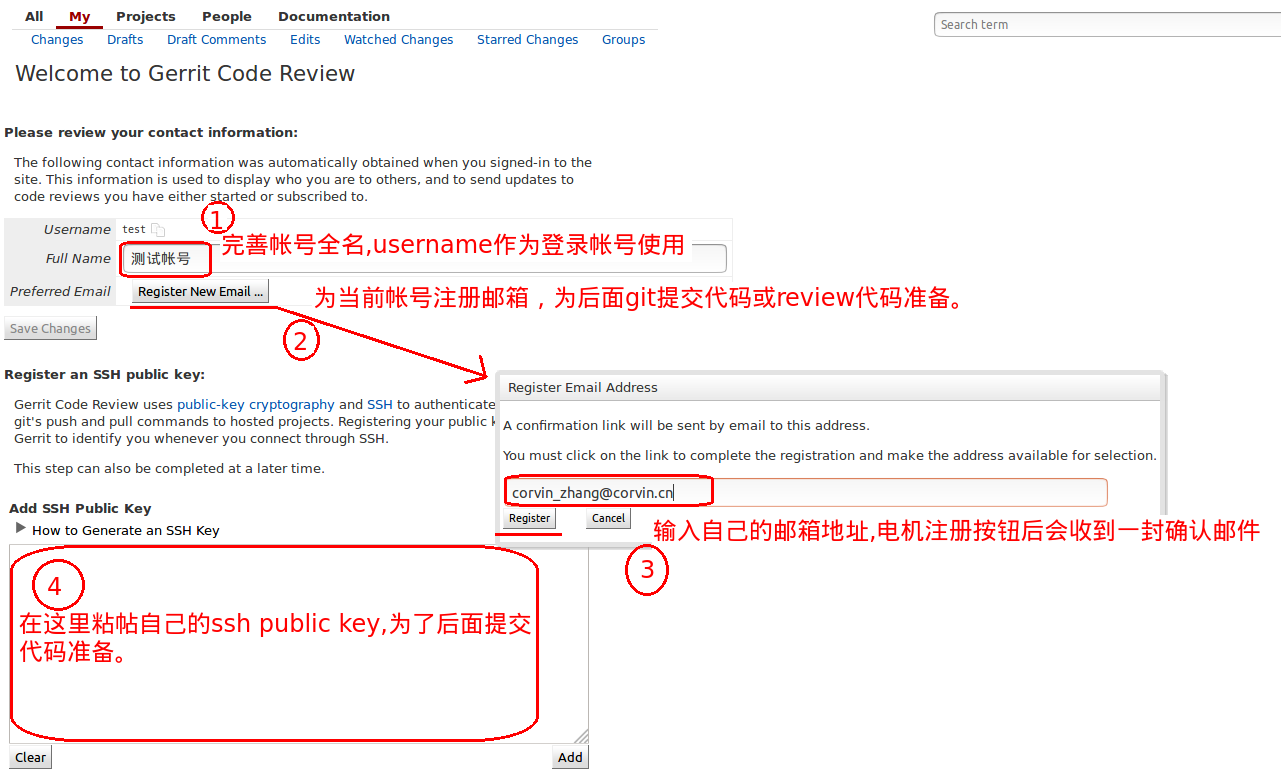Select the My top menu
This screenshot has height=778, width=1281.
pos(80,16)
